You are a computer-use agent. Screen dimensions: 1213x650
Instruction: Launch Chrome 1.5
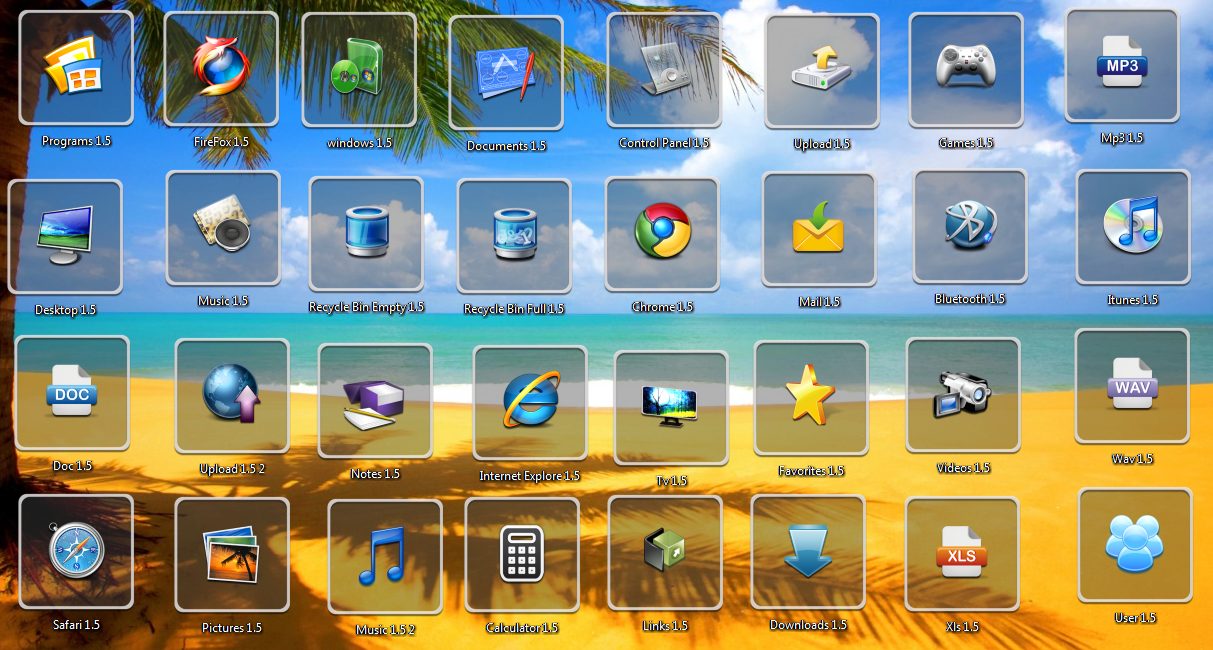tap(661, 232)
